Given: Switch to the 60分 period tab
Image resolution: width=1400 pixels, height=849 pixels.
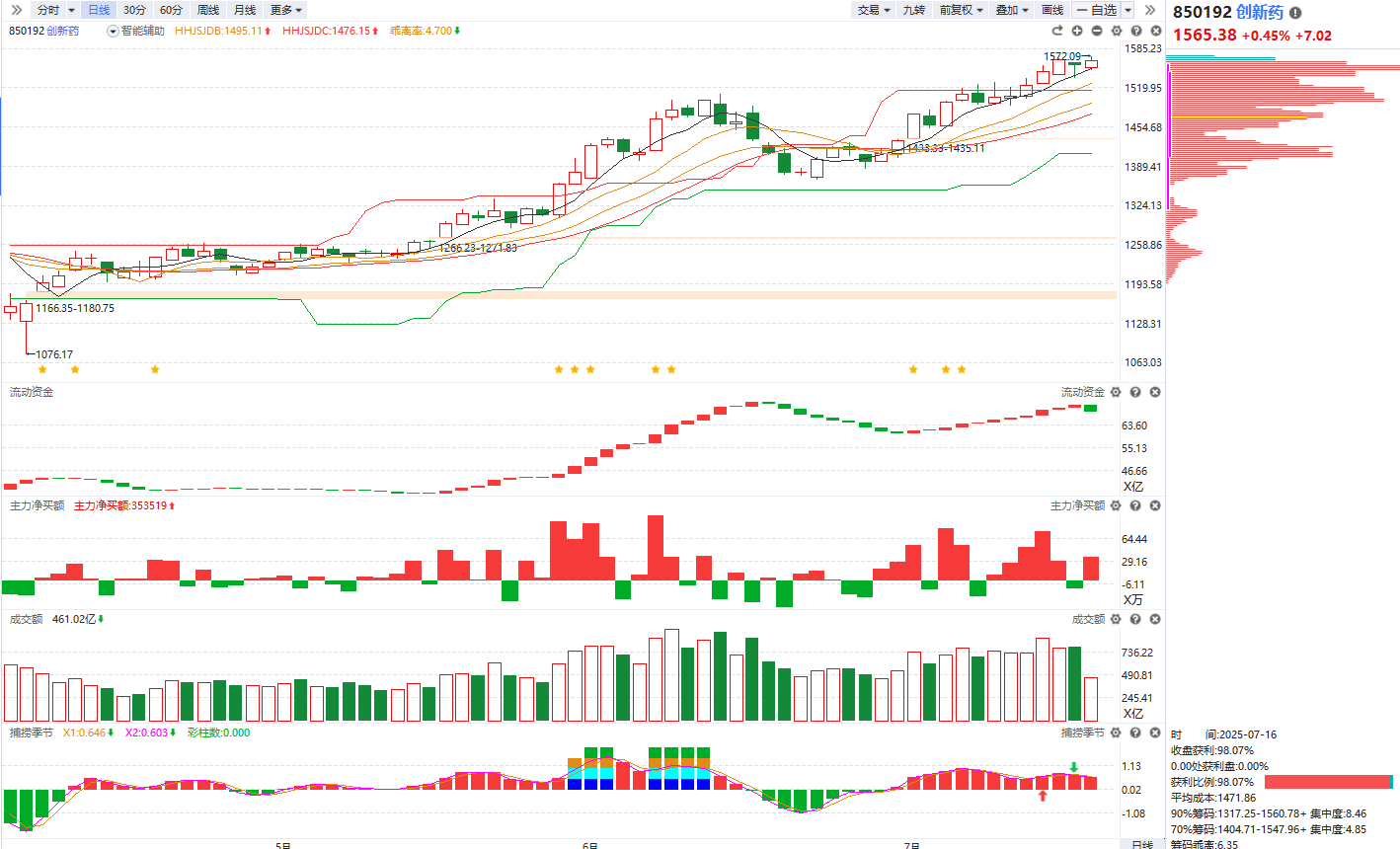Looking at the screenshot, I should (x=171, y=10).
